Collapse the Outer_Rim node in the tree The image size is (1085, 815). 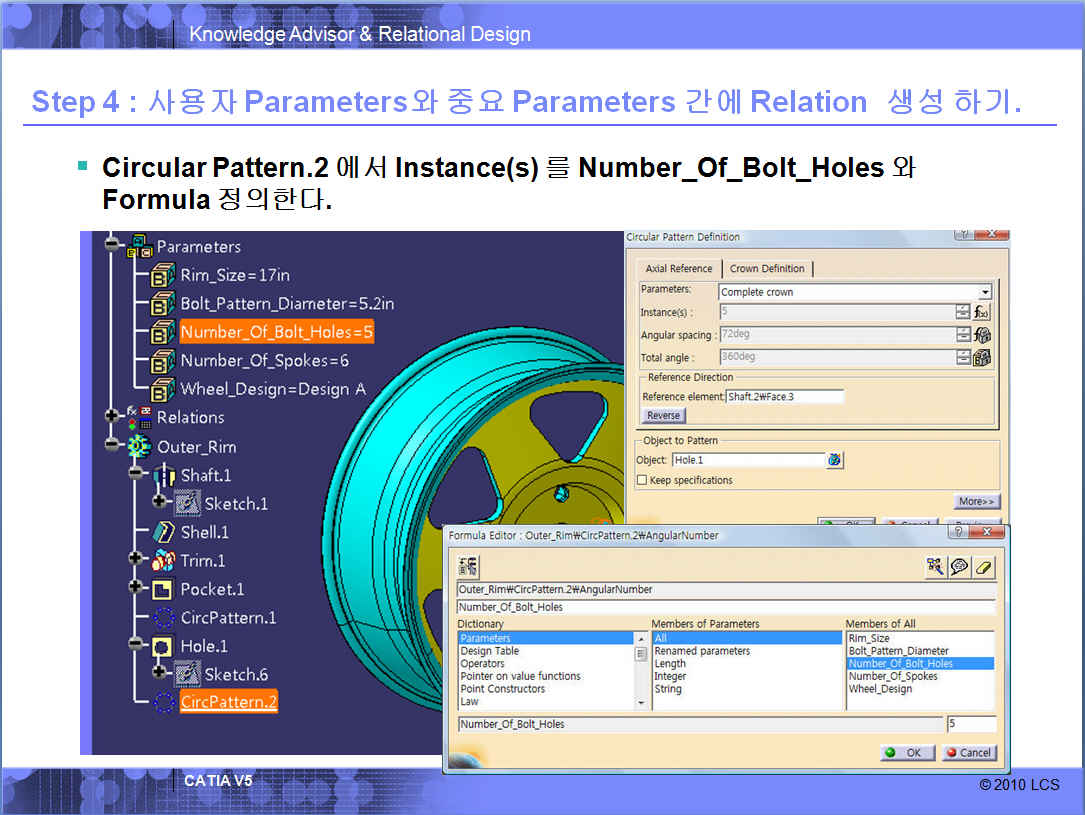pyautogui.click(x=111, y=446)
